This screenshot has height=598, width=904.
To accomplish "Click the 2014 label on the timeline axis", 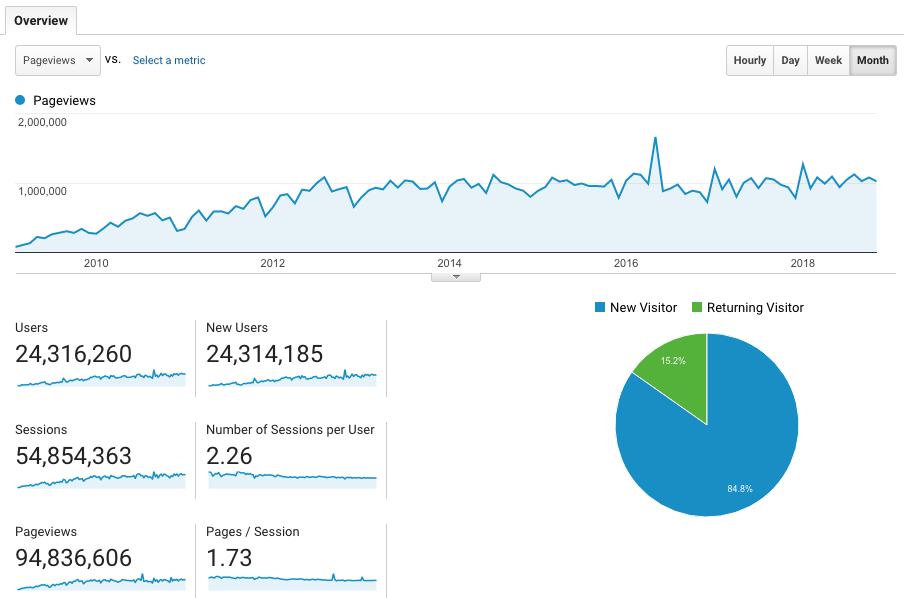I will tap(449, 264).
